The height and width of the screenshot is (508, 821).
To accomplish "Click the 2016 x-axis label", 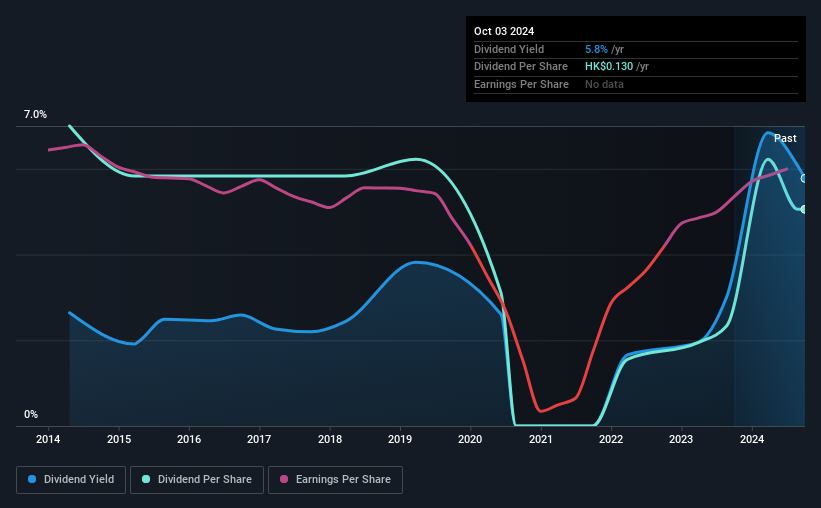I will (189, 439).
